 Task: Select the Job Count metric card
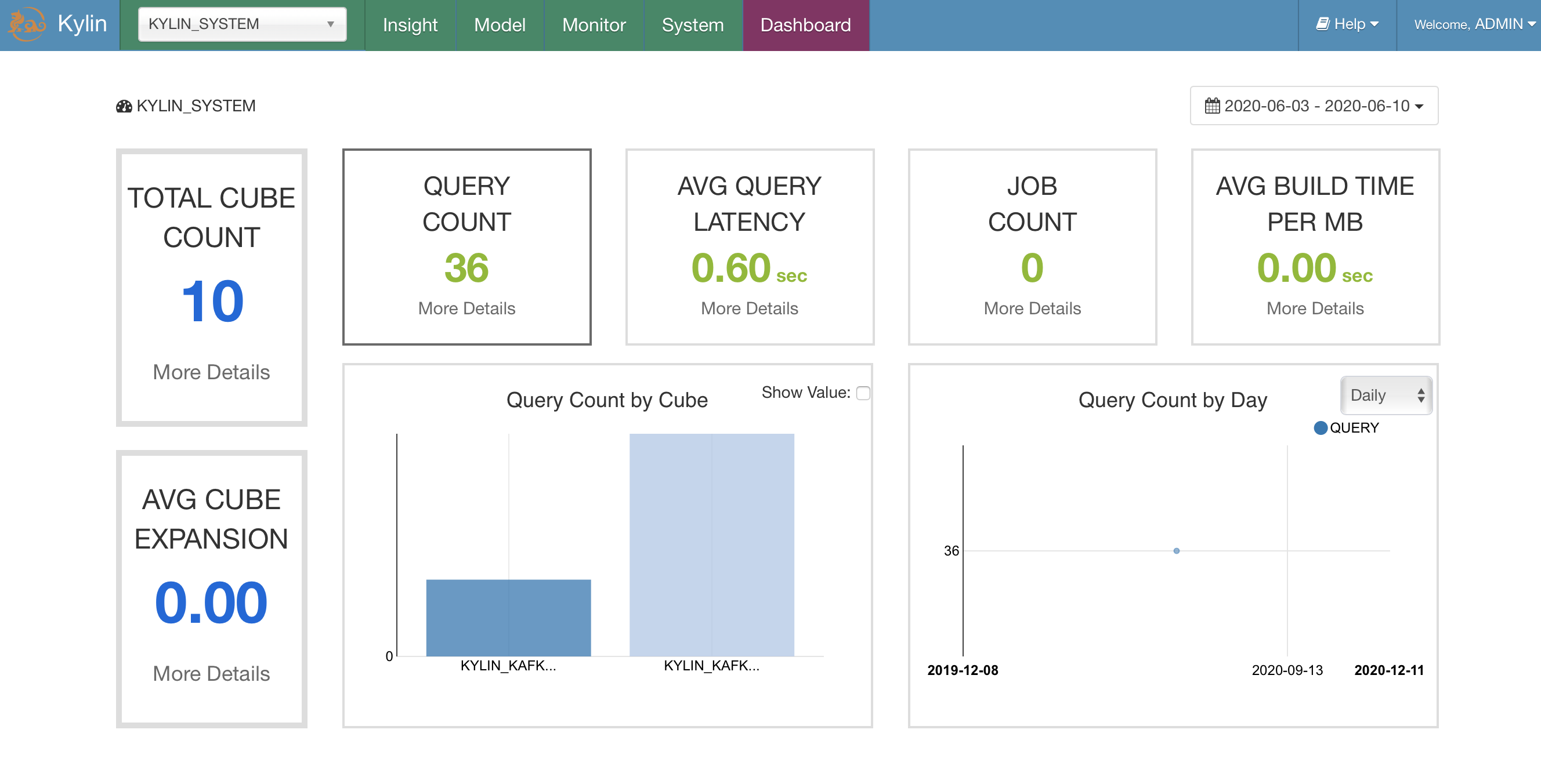(1032, 246)
